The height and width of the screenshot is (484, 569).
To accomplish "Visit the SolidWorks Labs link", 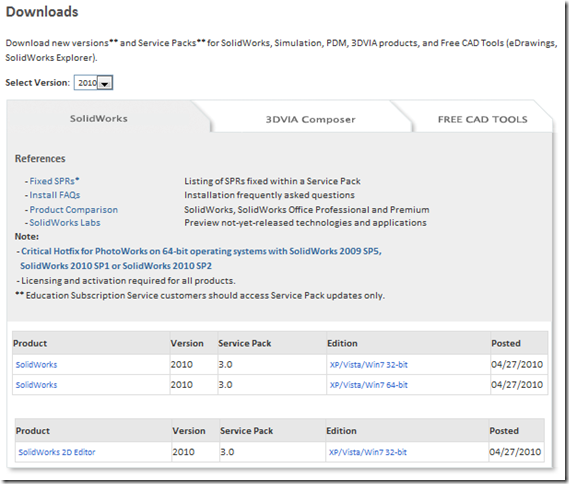I will tap(65, 223).
